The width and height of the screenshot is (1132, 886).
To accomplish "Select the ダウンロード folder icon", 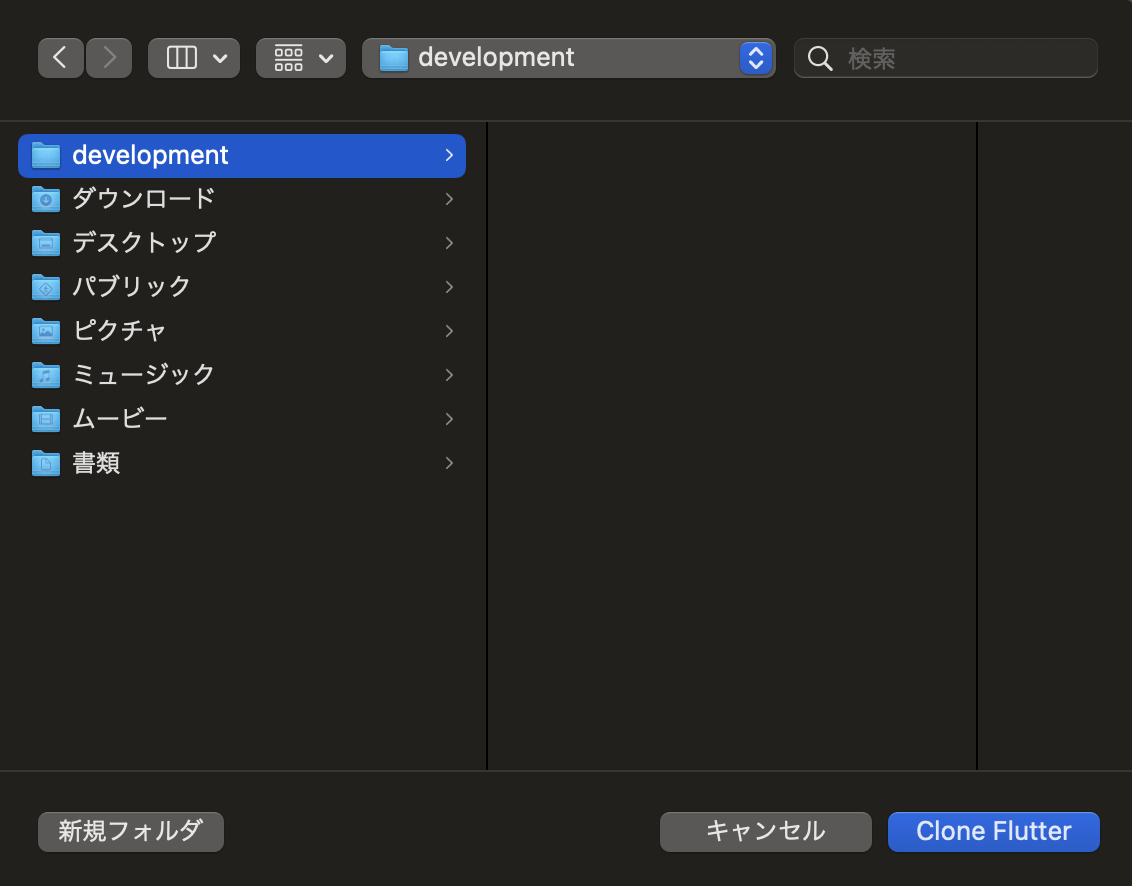I will pyautogui.click(x=46, y=199).
